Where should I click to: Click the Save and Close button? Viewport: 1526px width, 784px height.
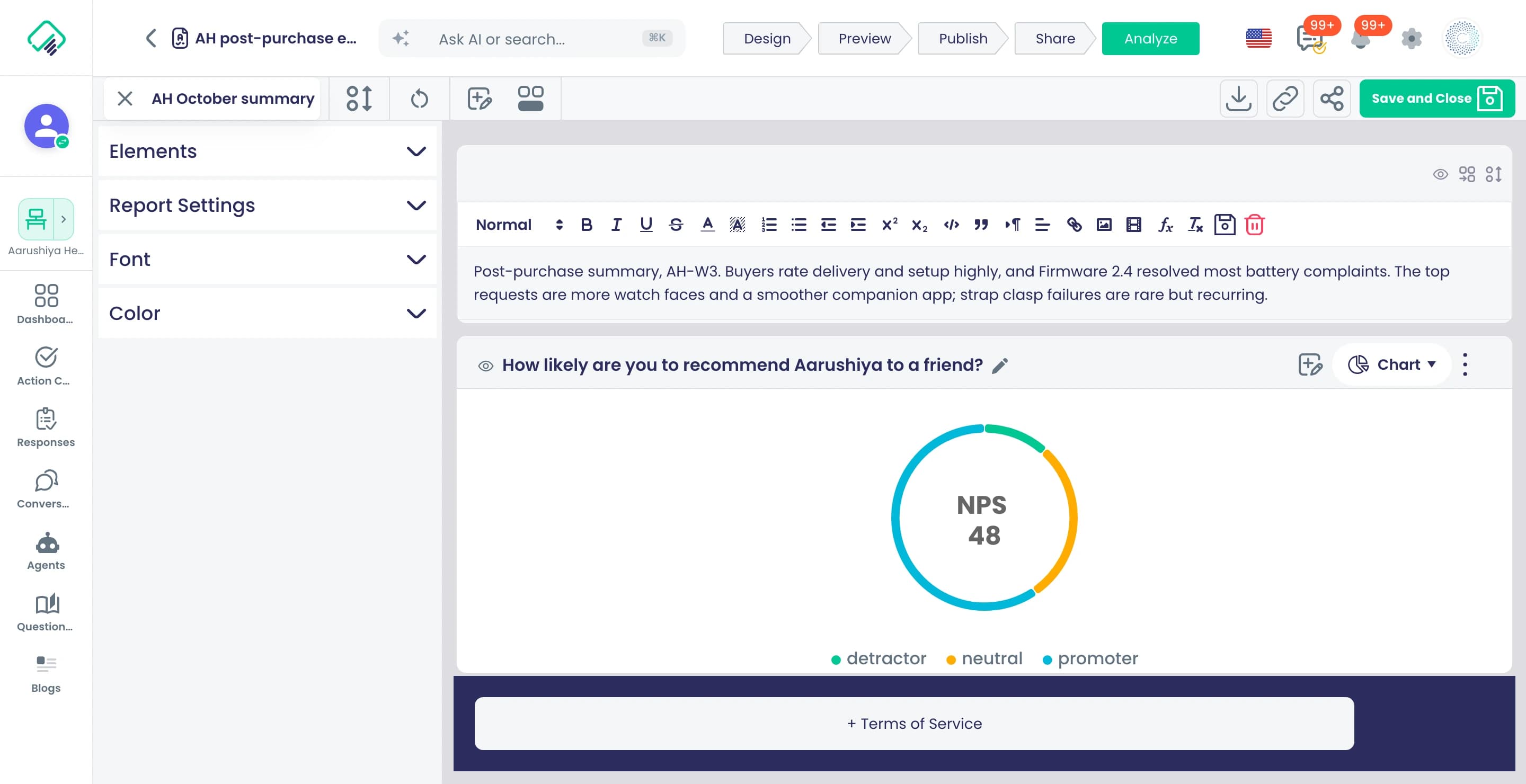point(1436,99)
